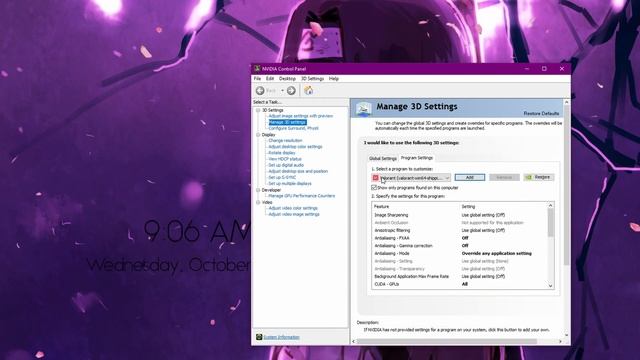This screenshot has width=640, height=360.
Task: Select the Program Settings tab
Action: click(x=417, y=158)
